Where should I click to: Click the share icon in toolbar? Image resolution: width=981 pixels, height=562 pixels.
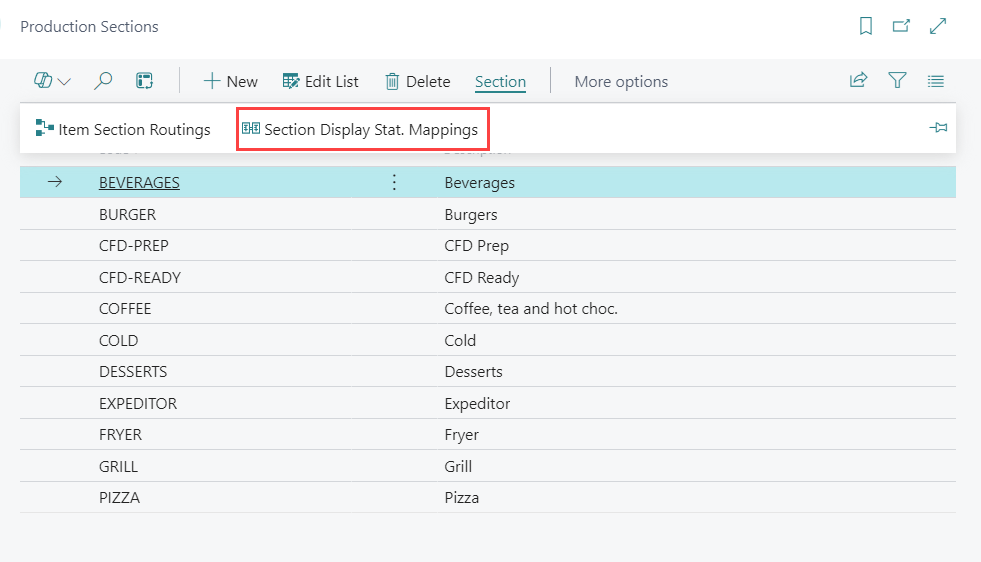point(858,81)
